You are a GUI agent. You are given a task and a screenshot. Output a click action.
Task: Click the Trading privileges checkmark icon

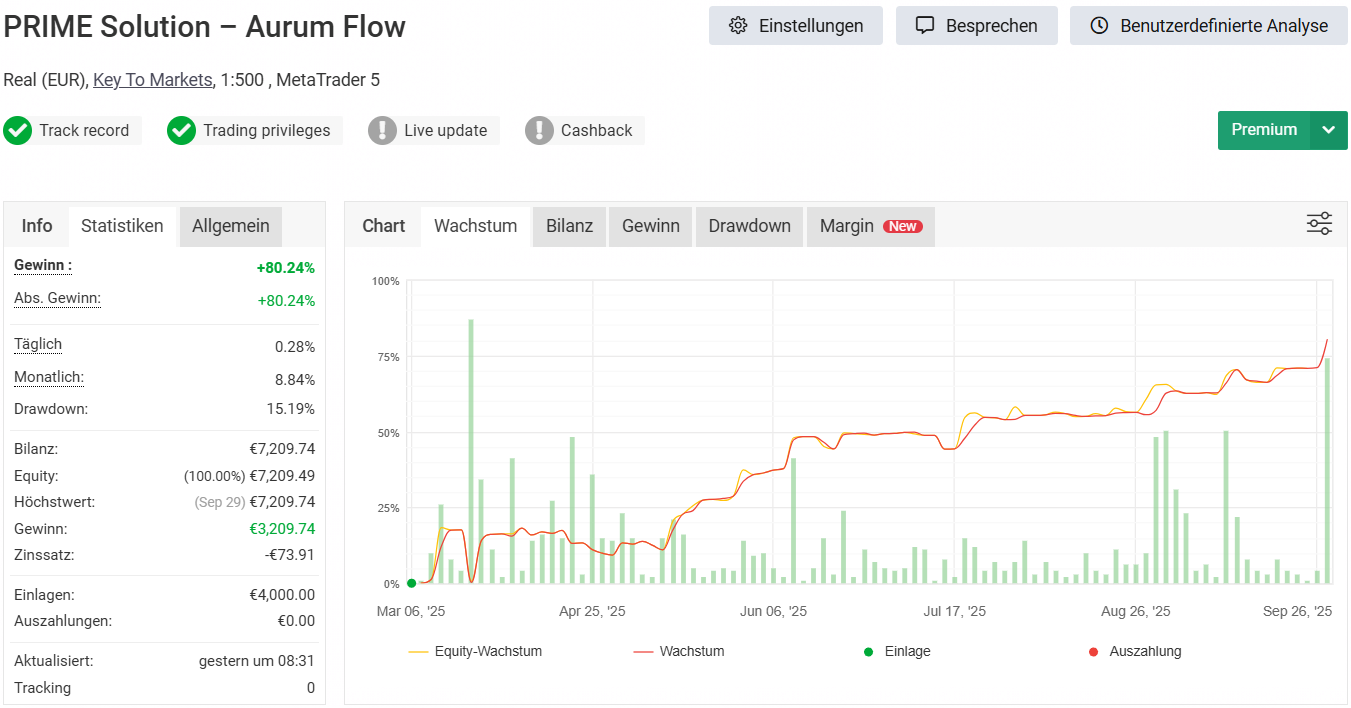click(x=181, y=131)
